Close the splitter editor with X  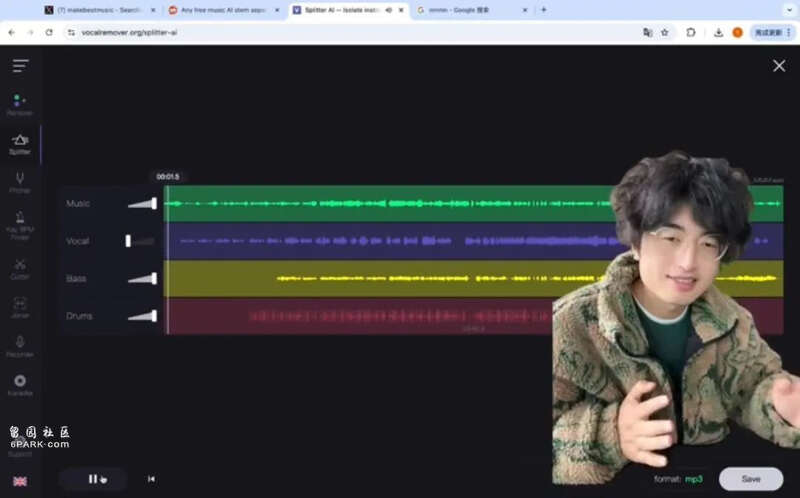click(x=779, y=66)
